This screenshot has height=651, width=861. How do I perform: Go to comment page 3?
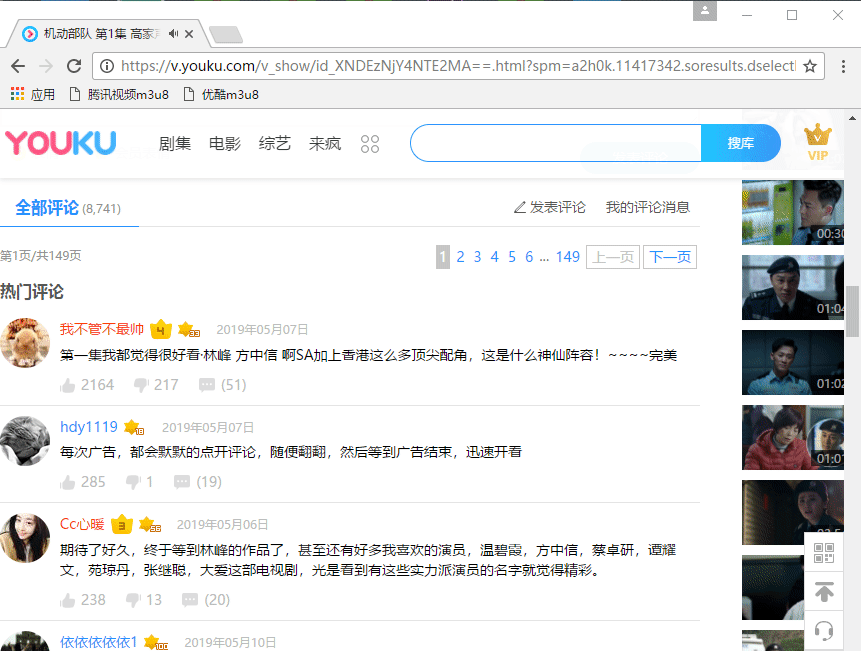click(x=477, y=257)
